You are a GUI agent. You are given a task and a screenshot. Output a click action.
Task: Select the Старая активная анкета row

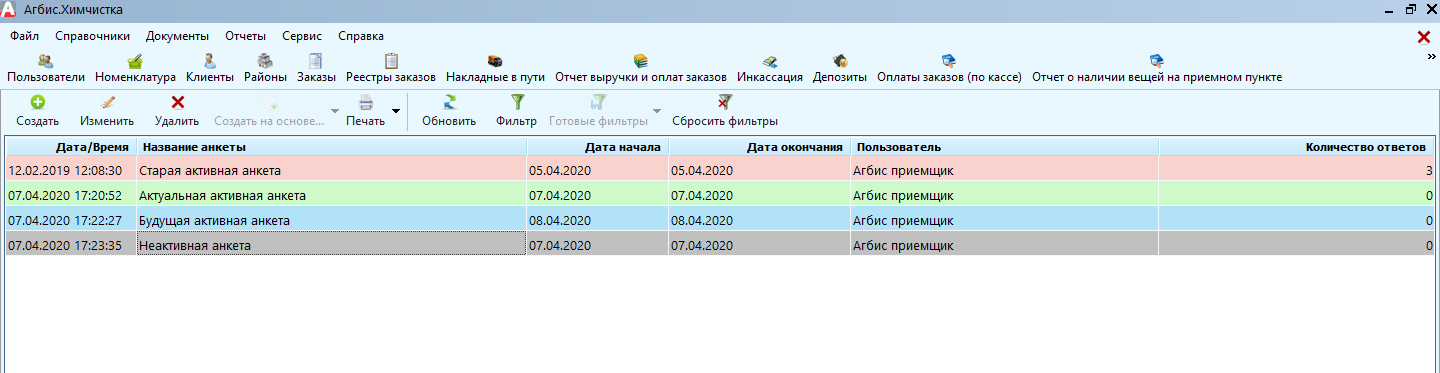(720, 170)
